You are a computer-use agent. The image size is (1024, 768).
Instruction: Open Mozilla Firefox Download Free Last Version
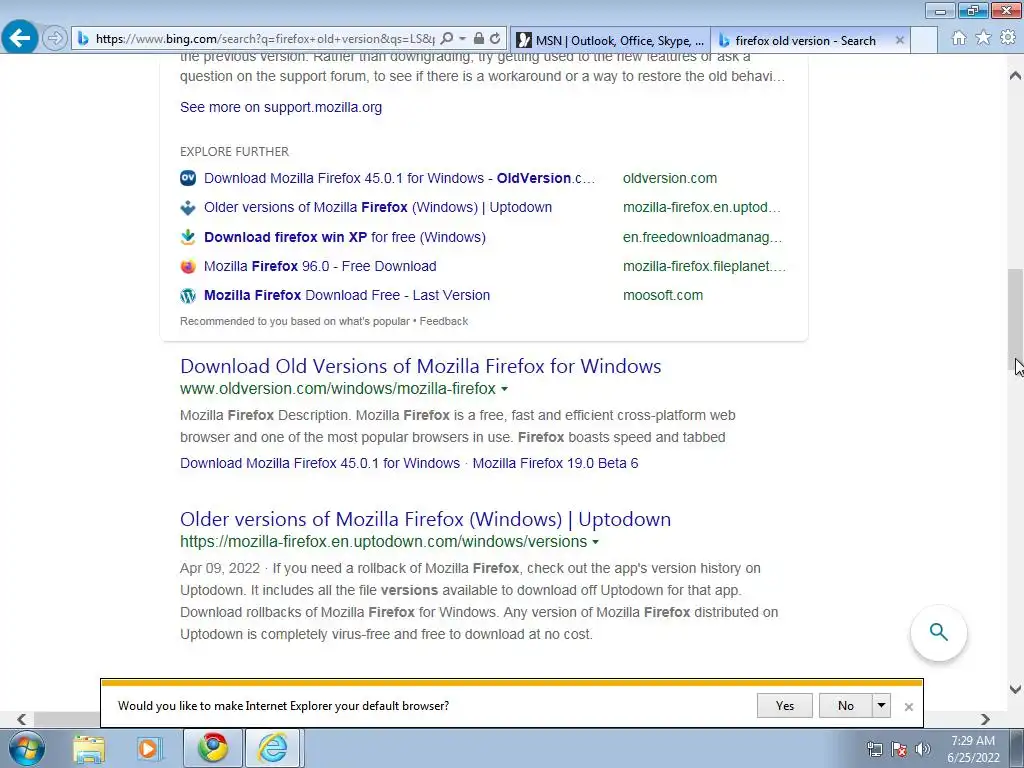(x=347, y=295)
